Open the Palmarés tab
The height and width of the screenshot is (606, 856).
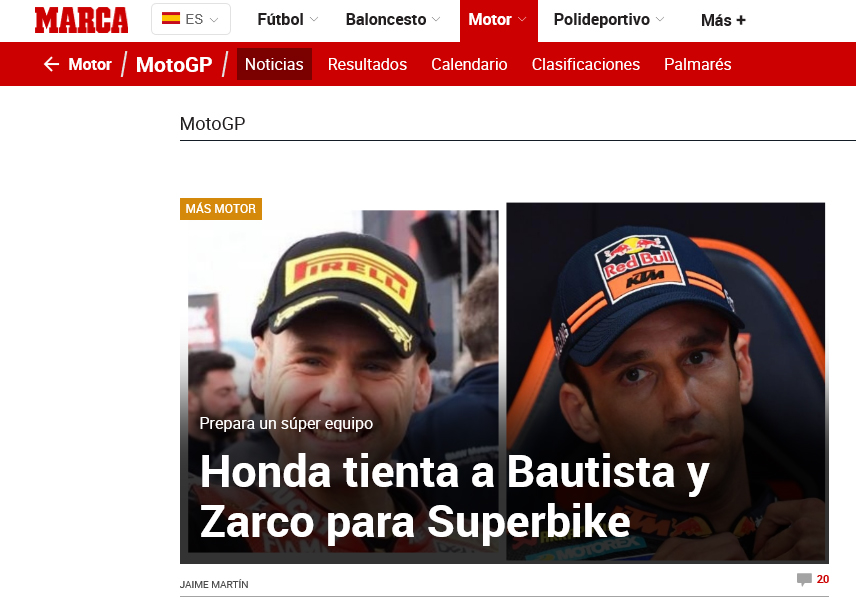698,64
